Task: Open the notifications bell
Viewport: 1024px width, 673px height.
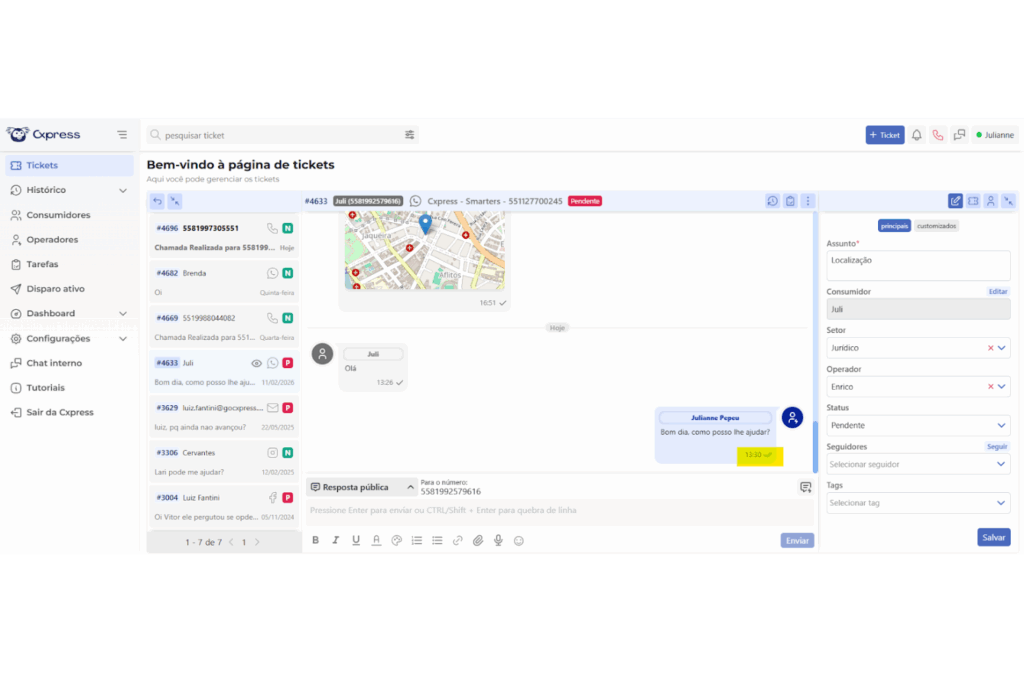Action: pos(916,135)
